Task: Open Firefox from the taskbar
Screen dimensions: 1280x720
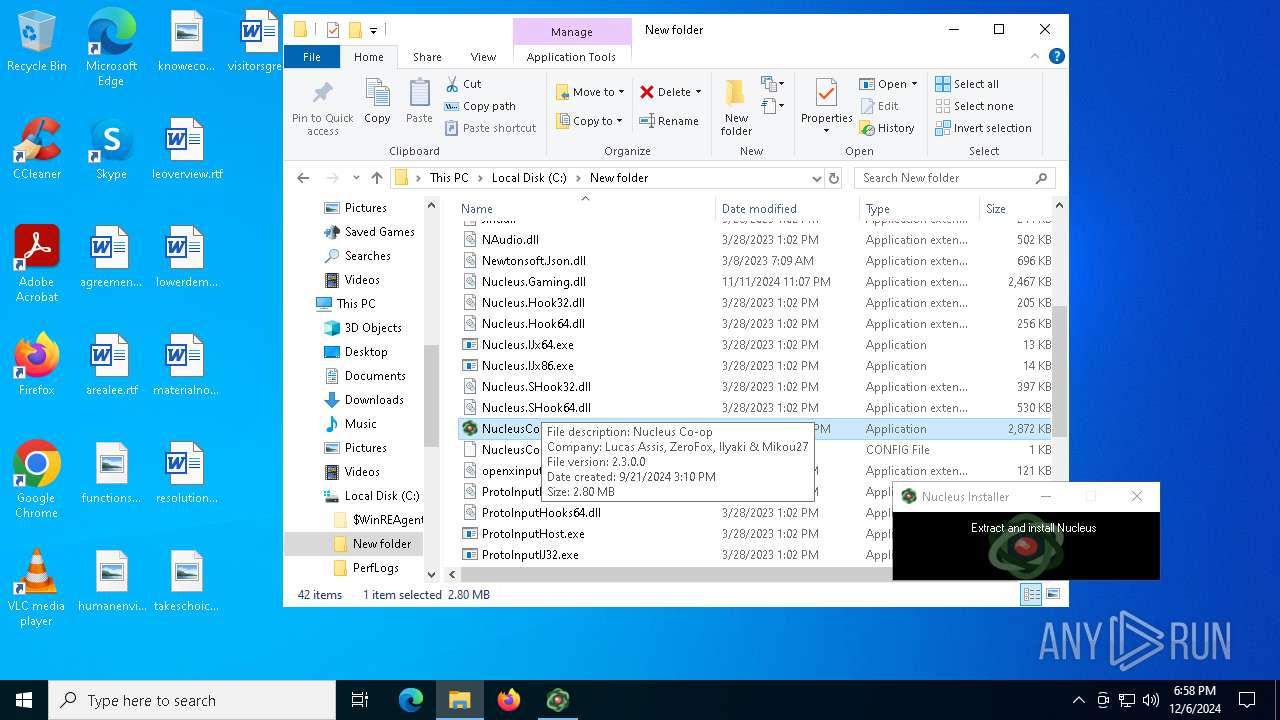Action: tap(509, 700)
